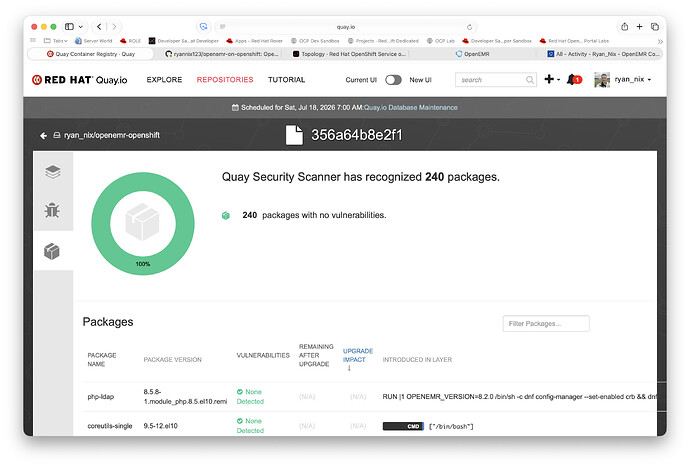Click the Filter Packages input field
The height and width of the screenshot is (467, 690).
(x=546, y=324)
